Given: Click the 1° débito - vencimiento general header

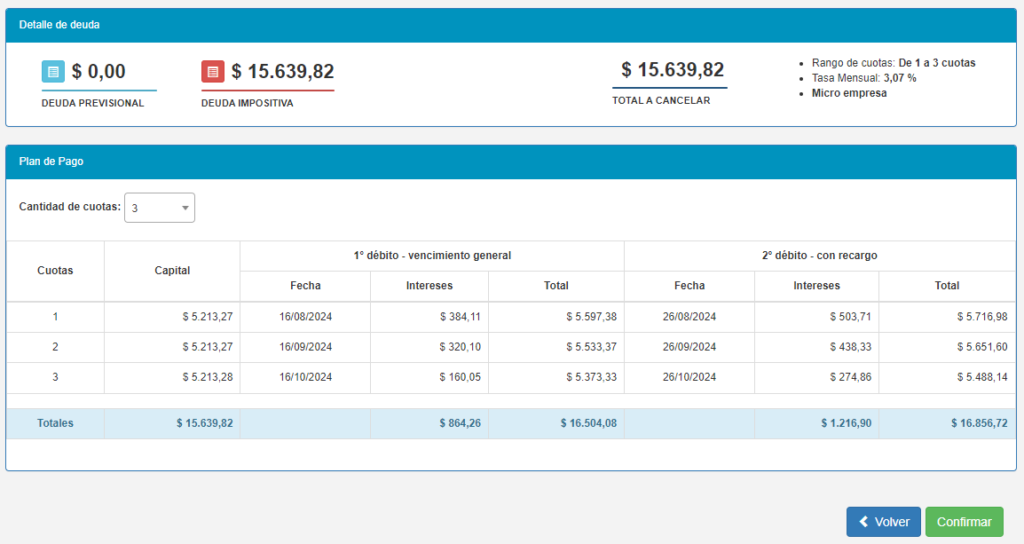Looking at the screenshot, I should [x=432, y=256].
